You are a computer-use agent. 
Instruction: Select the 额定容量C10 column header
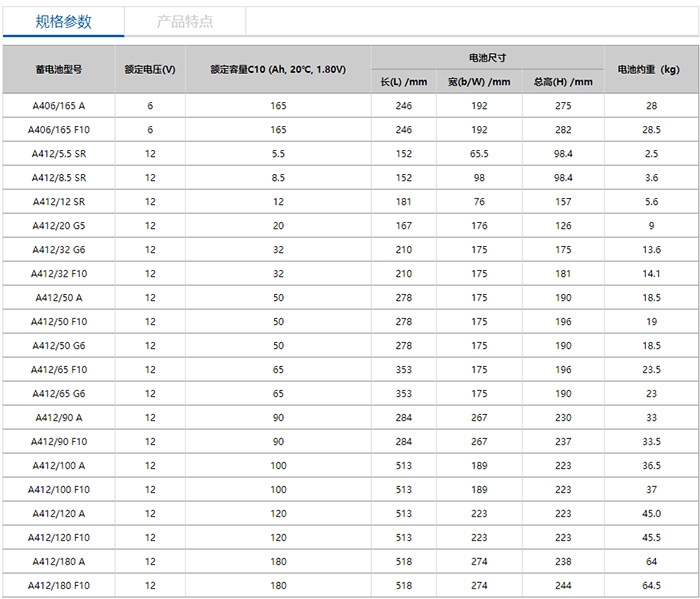(x=278, y=69)
